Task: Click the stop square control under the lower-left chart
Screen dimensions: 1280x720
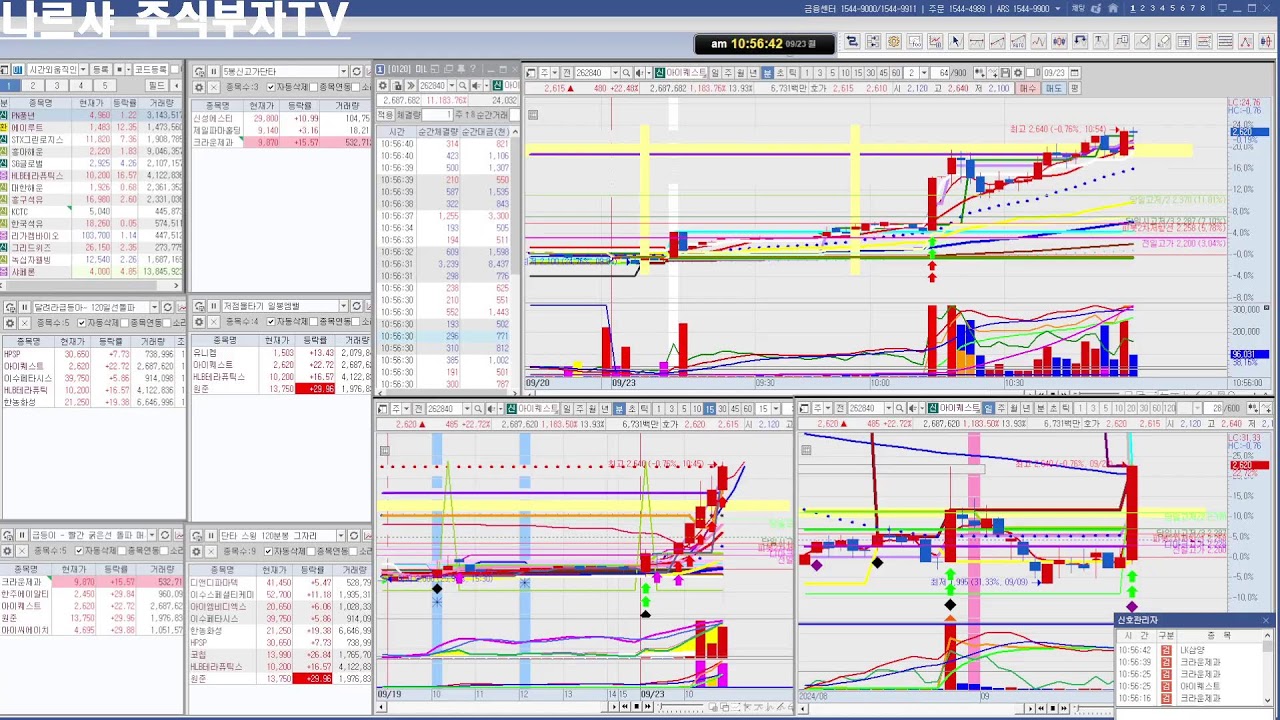Action: (x=636, y=707)
